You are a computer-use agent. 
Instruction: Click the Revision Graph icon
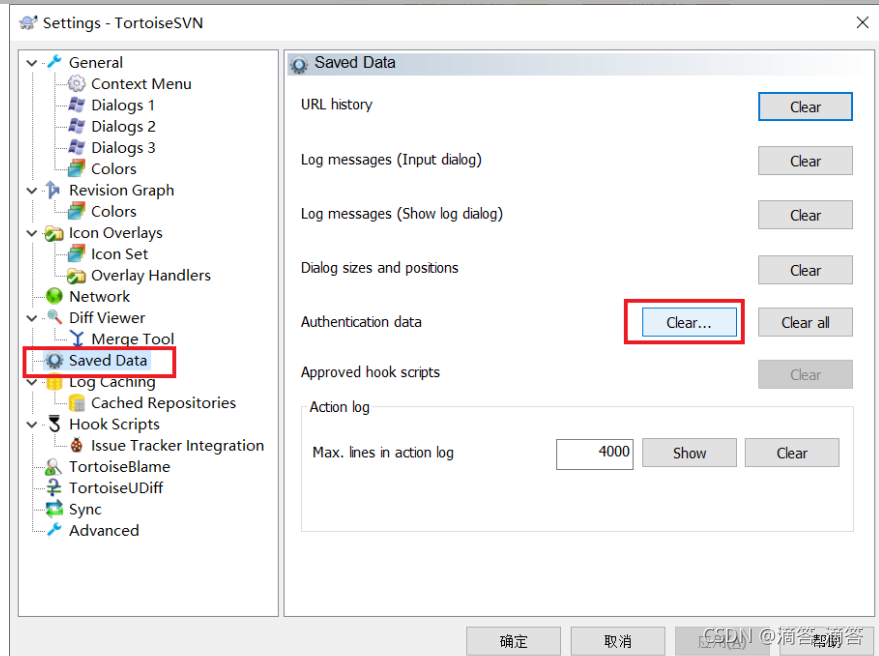[53, 190]
